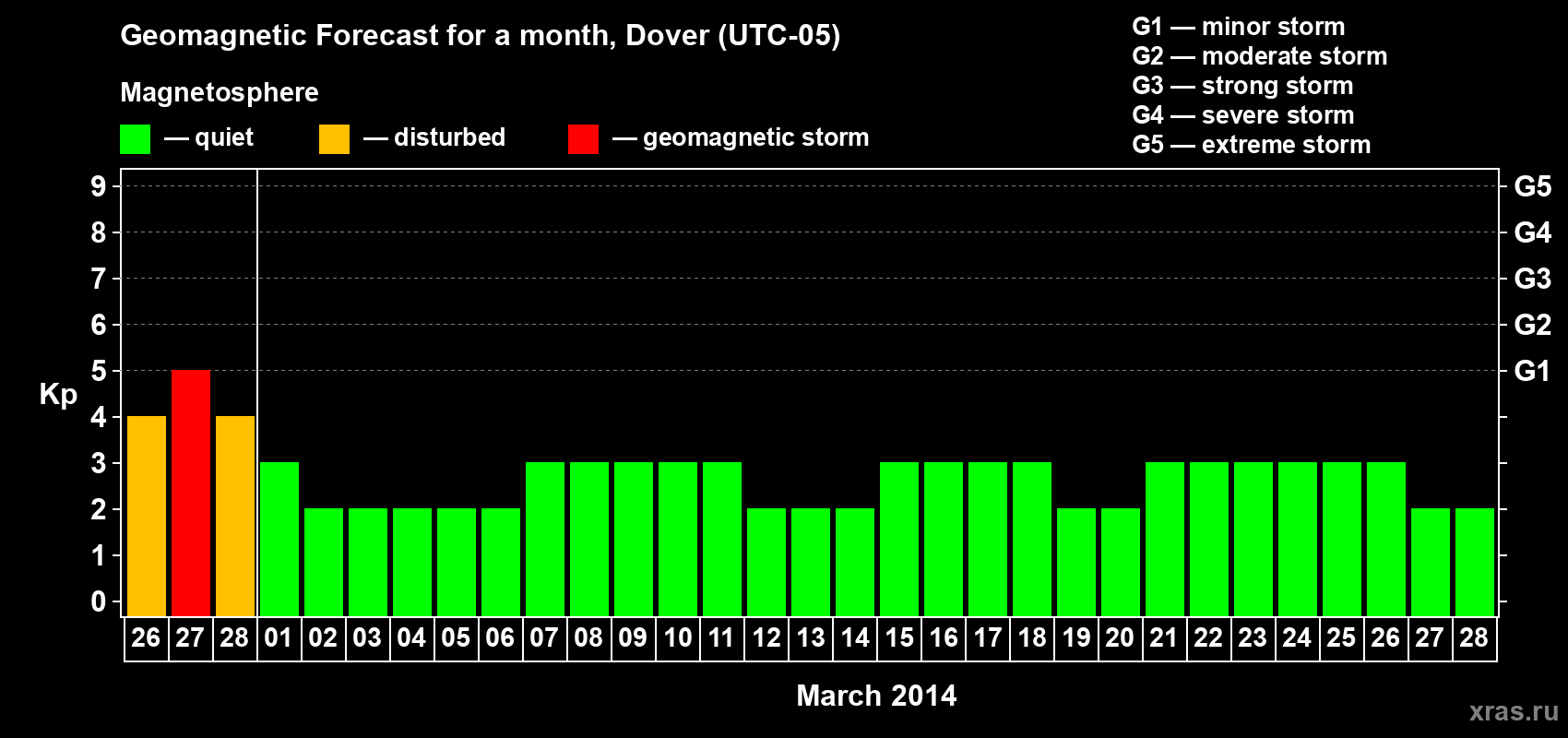Click the '— geomagnetic storm' legend label
Image resolution: width=1568 pixels, height=738 pixels.
pyautogui.click(x=741, y=138)
